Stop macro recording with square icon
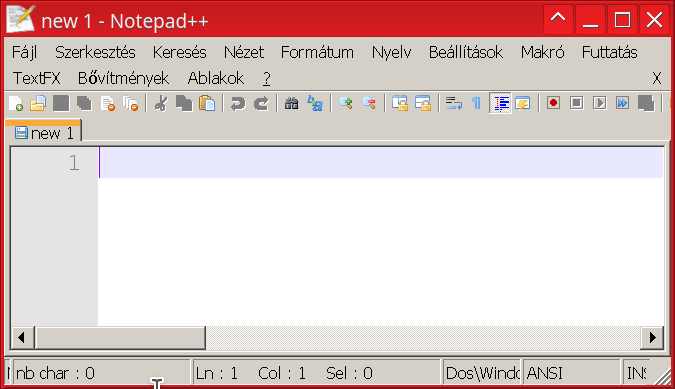The image size is (675, 389). [577, 103]
